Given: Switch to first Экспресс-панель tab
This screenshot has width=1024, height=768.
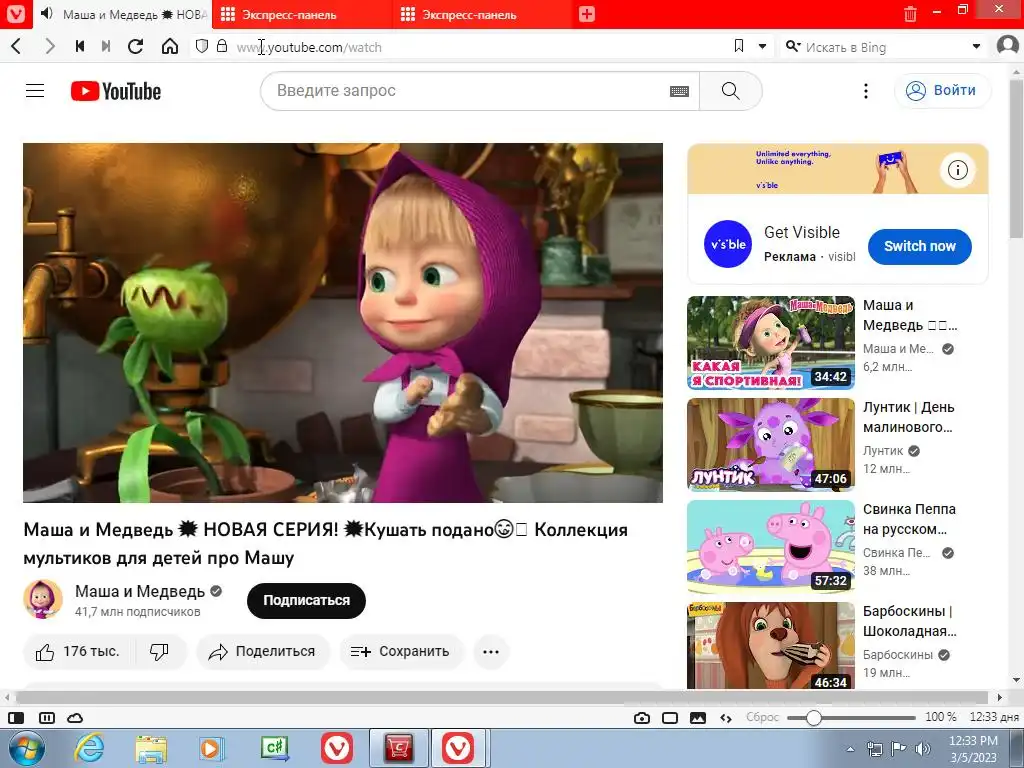Looking at the screenshot, I should coord(302,14).
